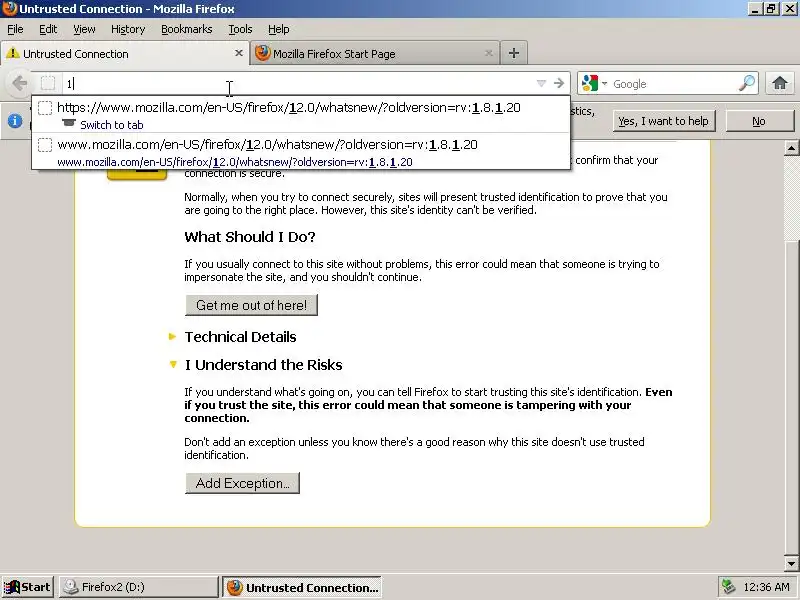Screen dimensions: 800x600
Task: Click Yes, I want to help button
Action: pos(663,121)
